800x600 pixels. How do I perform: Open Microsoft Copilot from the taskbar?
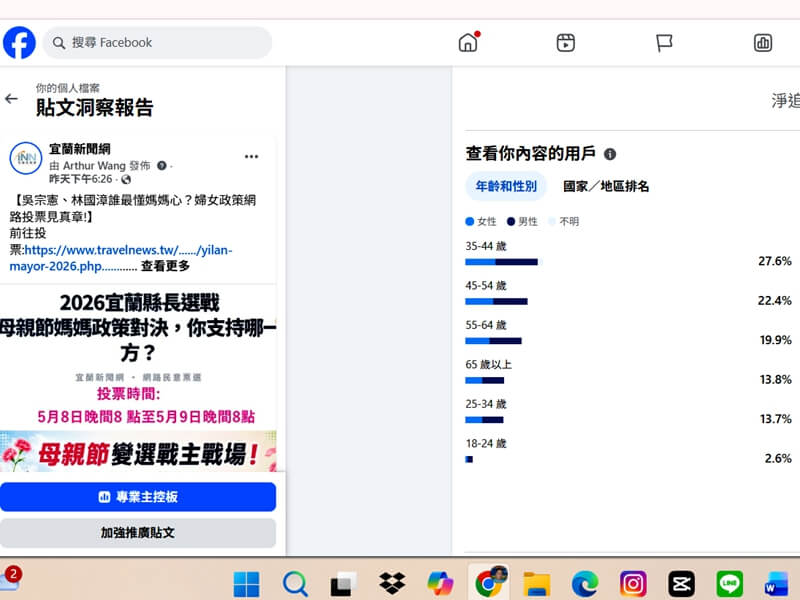440,584
